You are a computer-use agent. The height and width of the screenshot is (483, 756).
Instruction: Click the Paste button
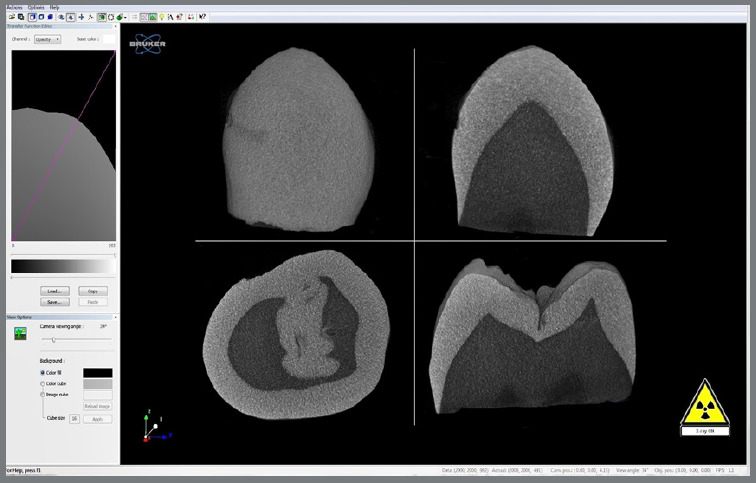(x=93, y=302)
